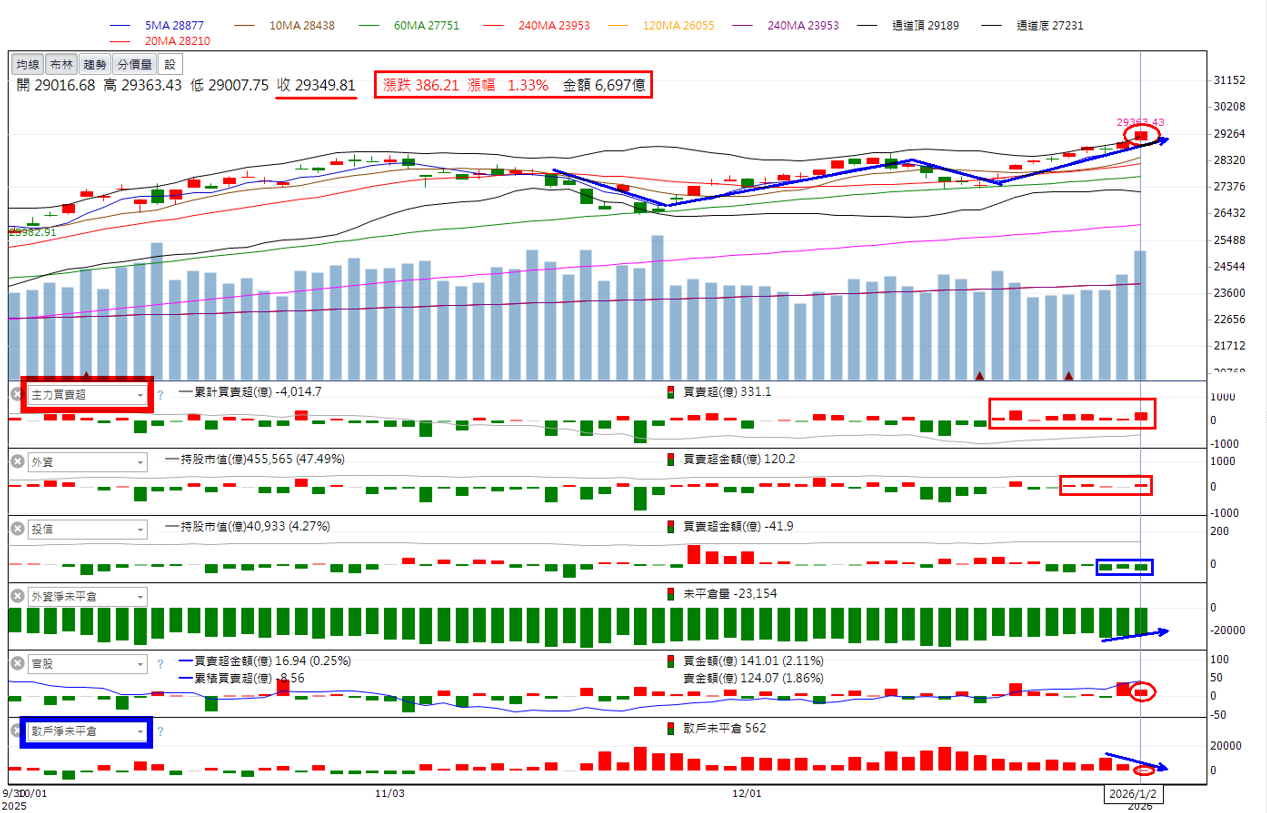
Task: Switch to the 趨勢 chart mode
Action: (94, 64)
